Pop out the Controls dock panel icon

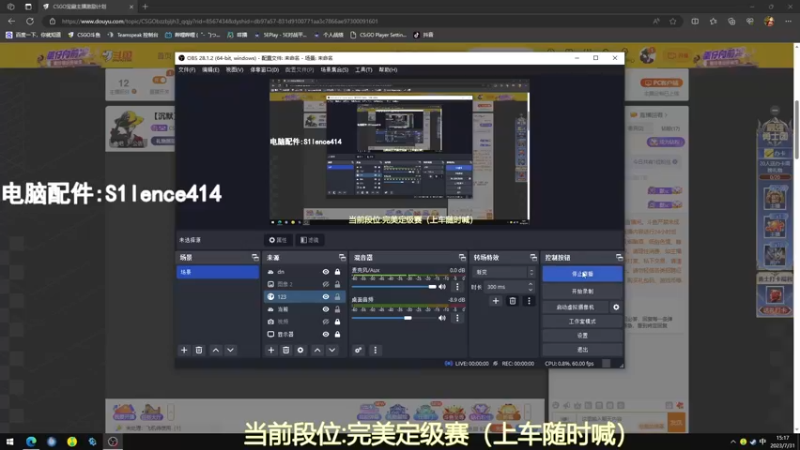tap(619, 258)
